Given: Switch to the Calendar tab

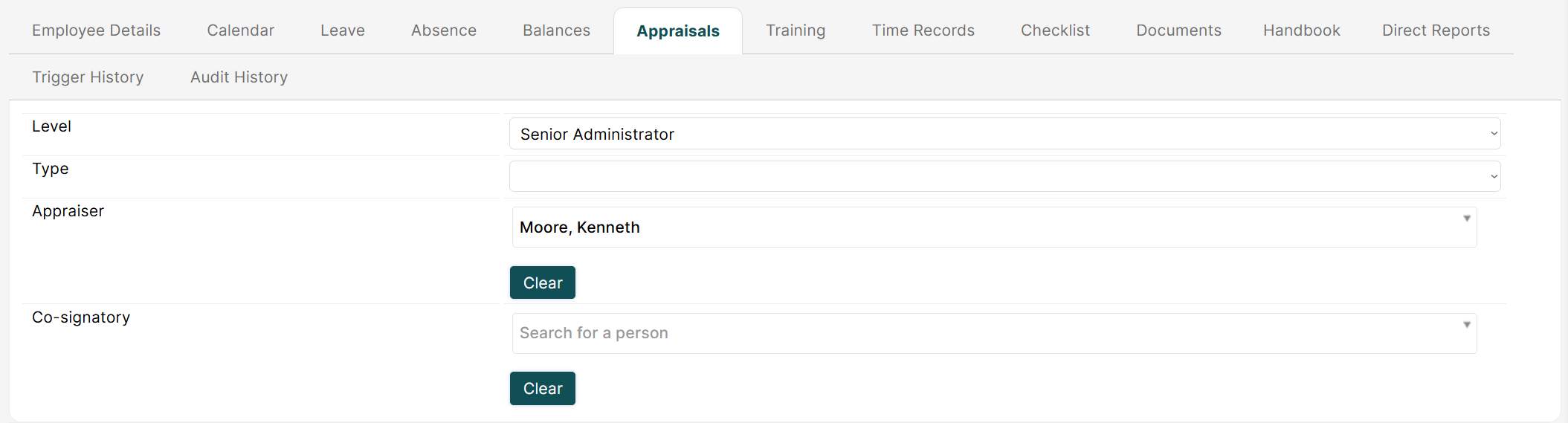Looking at the screenshot, I should tap(240, 30).
